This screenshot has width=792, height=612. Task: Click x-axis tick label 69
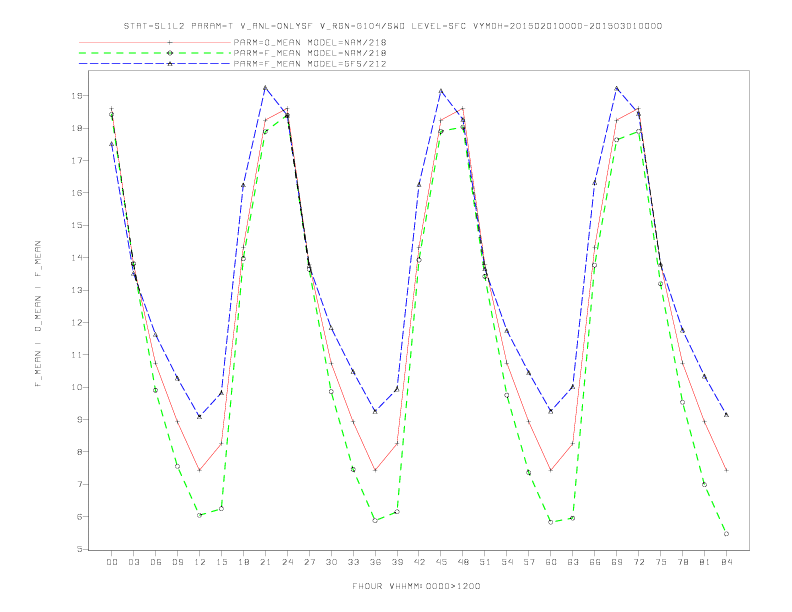click(617, 562)
